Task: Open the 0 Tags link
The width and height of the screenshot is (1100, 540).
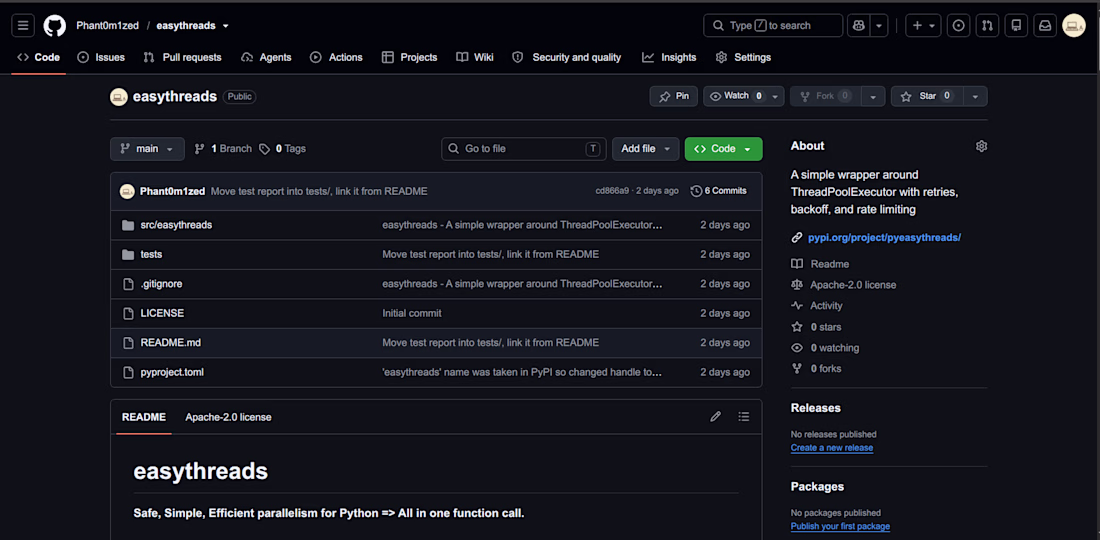Action: click(x=282, y=149)
